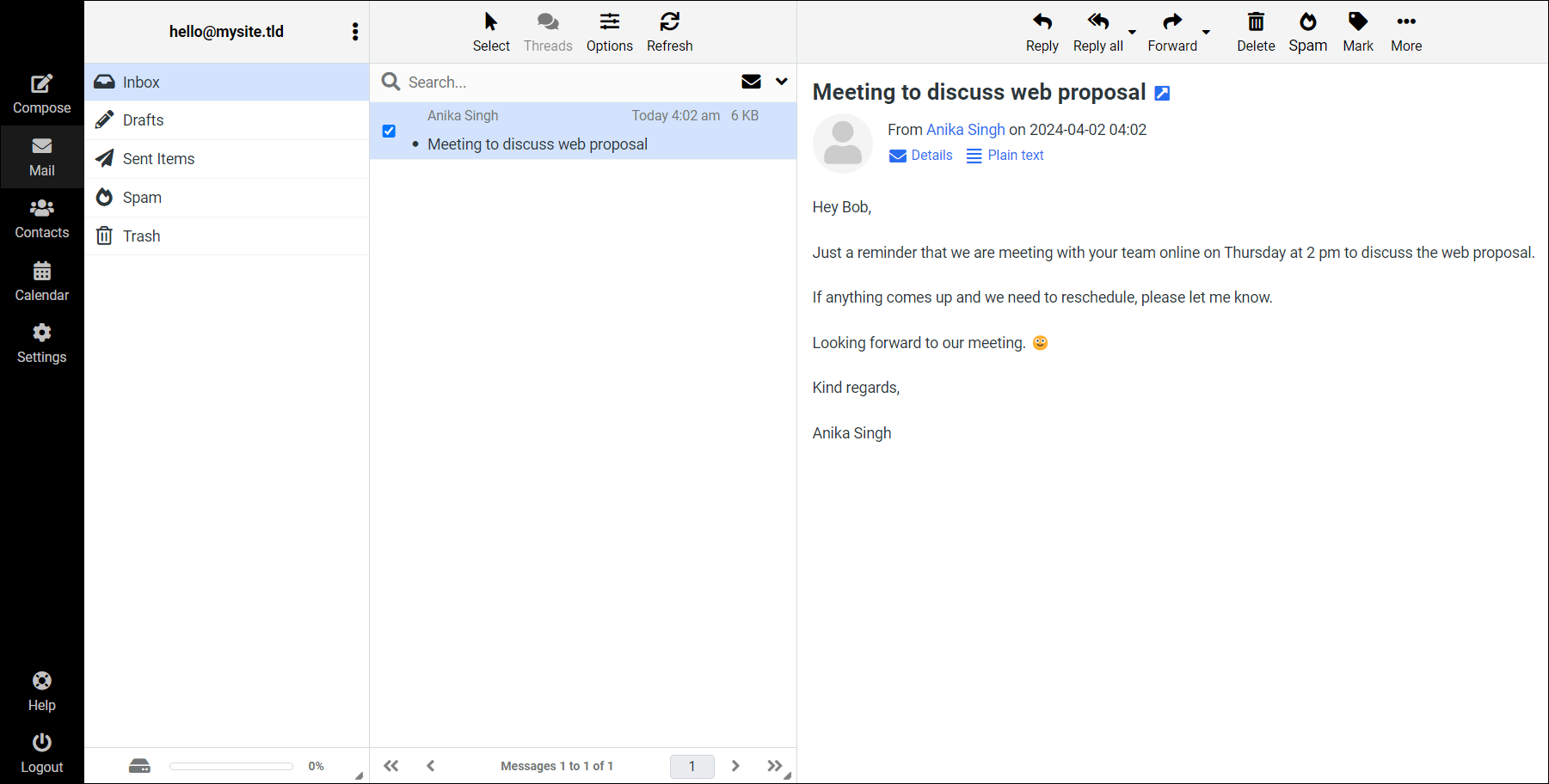
Task: Open the More actions menu
Action: click(1405, 31)
